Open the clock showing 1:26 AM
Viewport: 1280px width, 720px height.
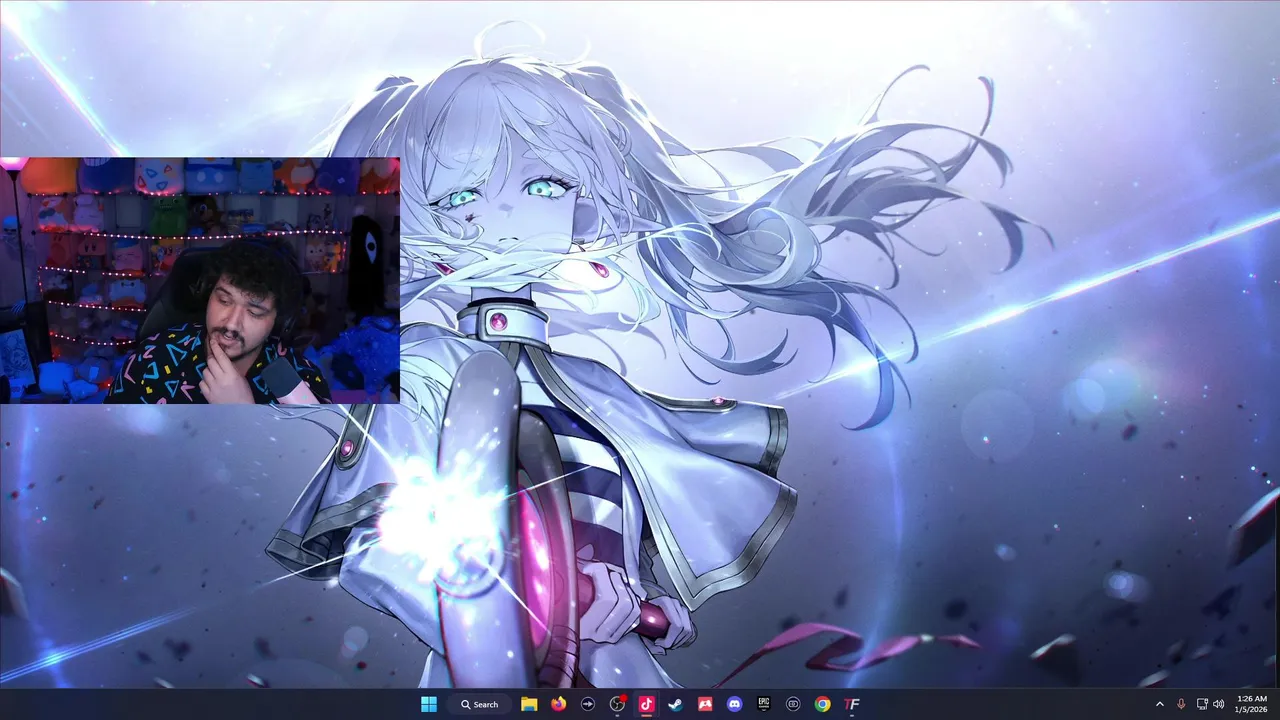pyautogui.click(x=1252, y=704)
